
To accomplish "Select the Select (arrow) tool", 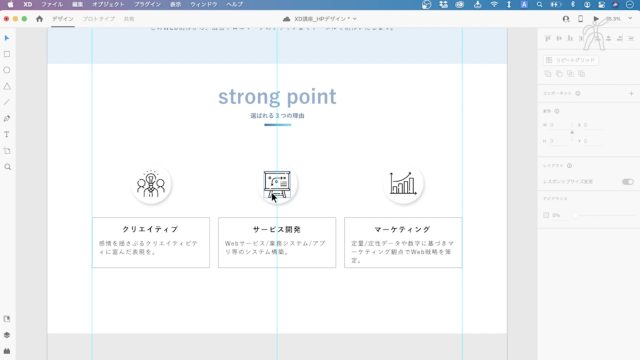I will coord(7,38).
